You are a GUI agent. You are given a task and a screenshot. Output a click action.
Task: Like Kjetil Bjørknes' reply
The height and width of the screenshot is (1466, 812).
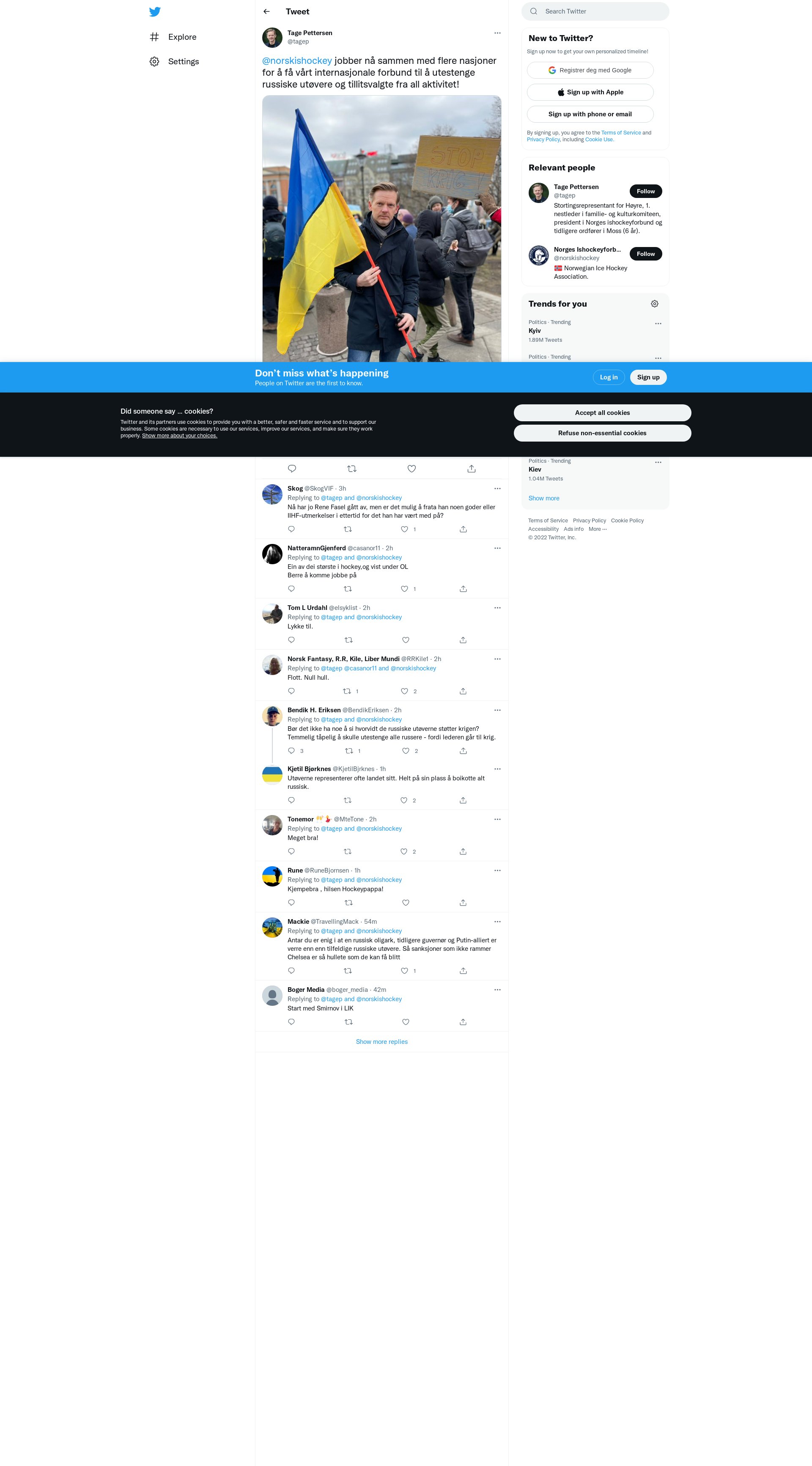click(404, 801)
